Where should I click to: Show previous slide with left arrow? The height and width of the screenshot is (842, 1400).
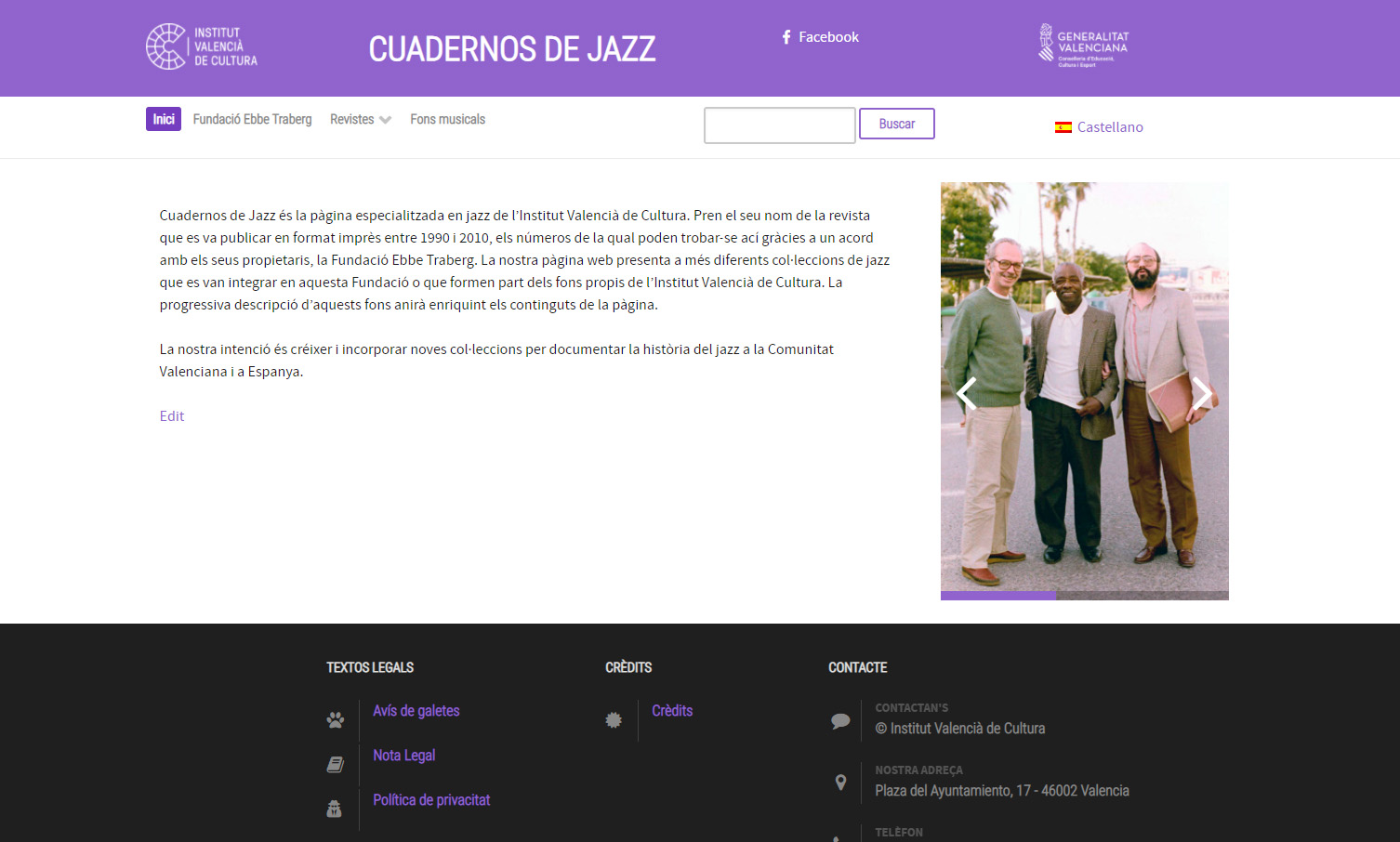[967, 394]
